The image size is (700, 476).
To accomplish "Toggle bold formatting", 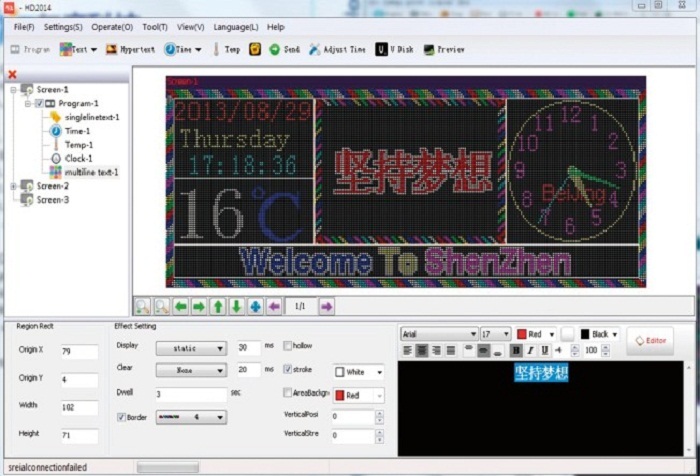I will [x=516, y=351].
